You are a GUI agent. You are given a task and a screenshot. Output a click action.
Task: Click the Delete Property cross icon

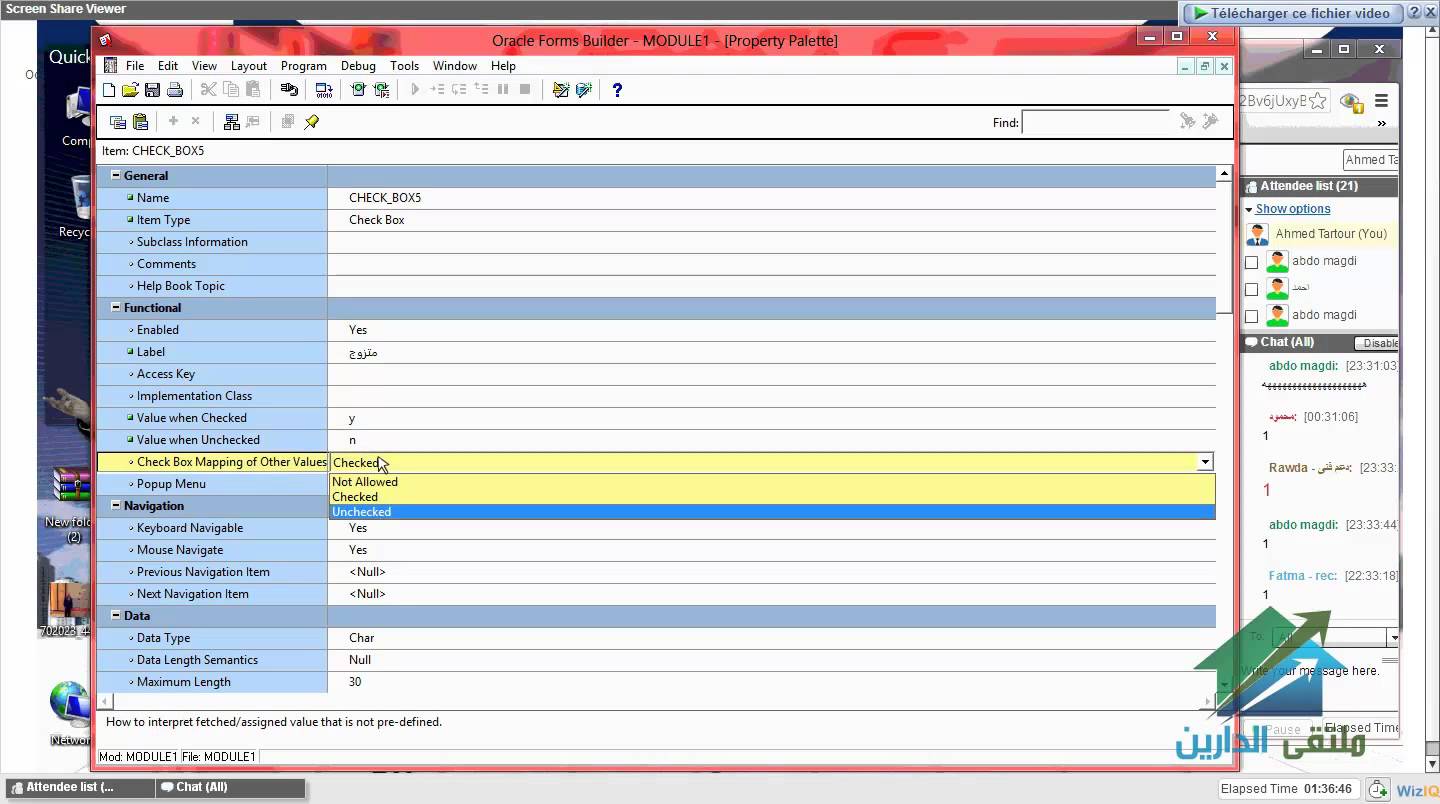coord(195,121)
